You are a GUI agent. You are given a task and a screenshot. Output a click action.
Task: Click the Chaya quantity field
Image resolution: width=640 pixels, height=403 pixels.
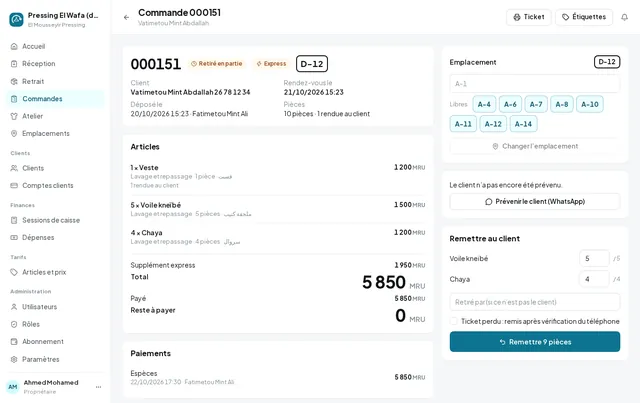(594, 279)
